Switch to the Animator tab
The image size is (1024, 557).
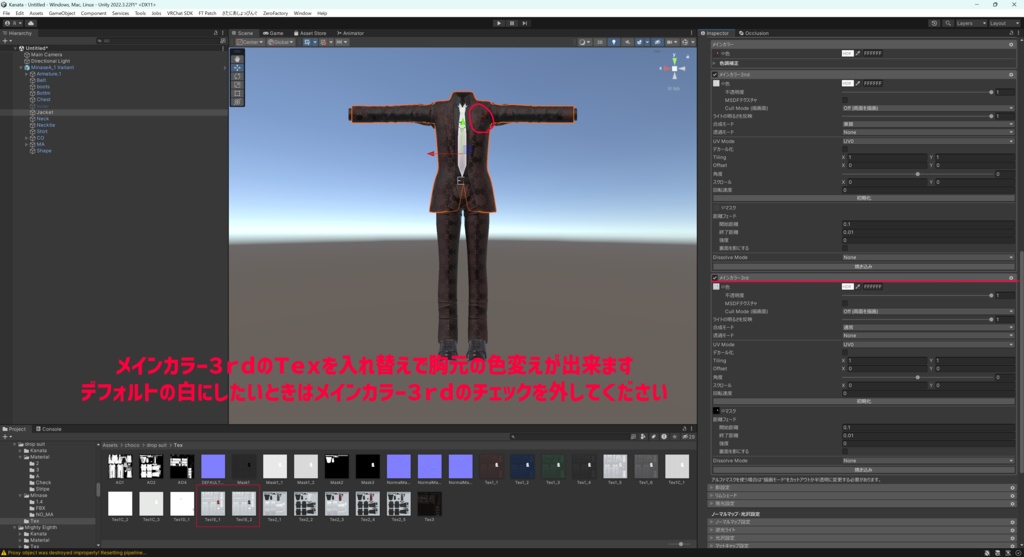point(351,33)
